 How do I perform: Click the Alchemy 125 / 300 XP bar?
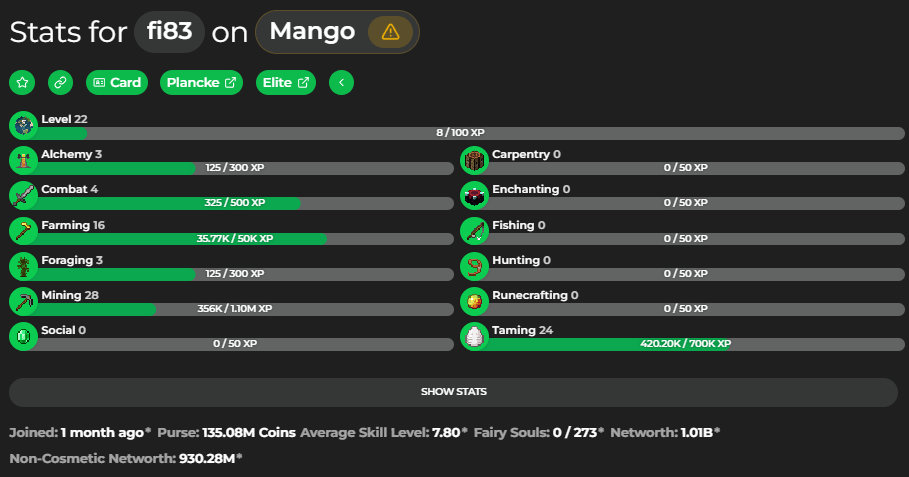pyautogui.click(x=235, y=168)
